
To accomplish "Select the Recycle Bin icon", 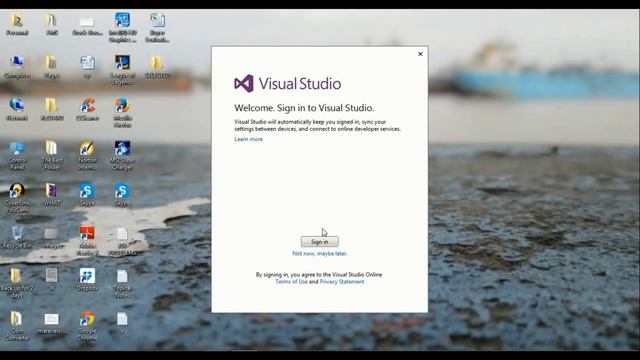I will (x=17, y=238).
